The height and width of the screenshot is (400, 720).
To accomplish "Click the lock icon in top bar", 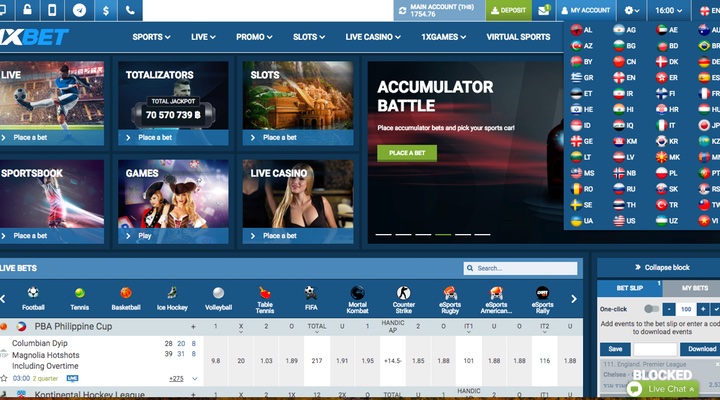I will tap(28, 10).
